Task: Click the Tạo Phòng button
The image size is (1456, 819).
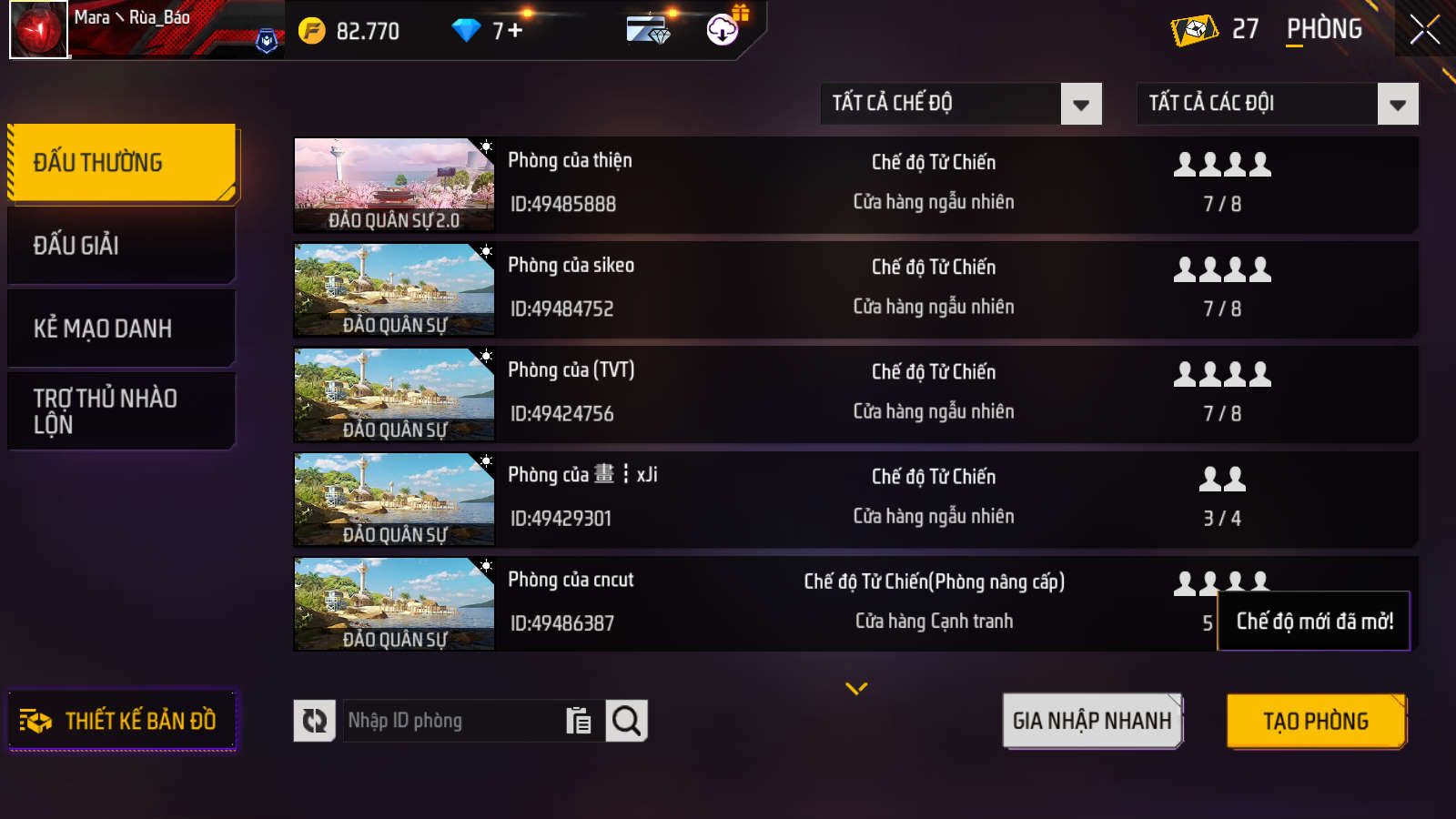Action: [1316, 722]
